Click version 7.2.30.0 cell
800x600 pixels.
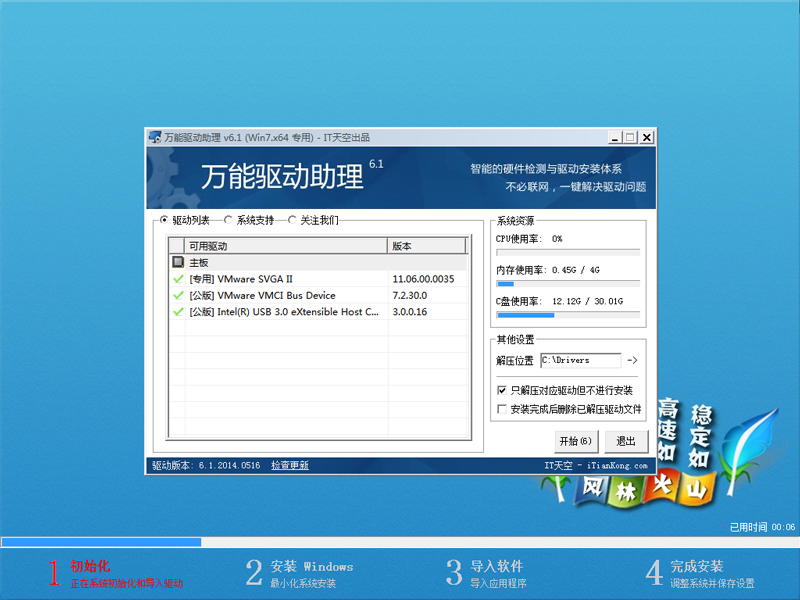pos(410,295)
